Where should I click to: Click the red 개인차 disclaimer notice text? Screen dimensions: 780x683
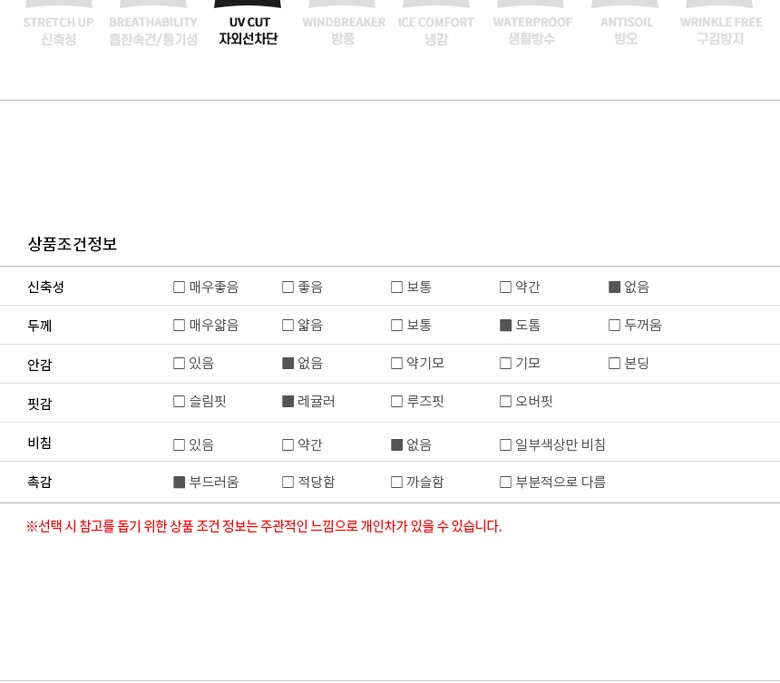(264, 526)
